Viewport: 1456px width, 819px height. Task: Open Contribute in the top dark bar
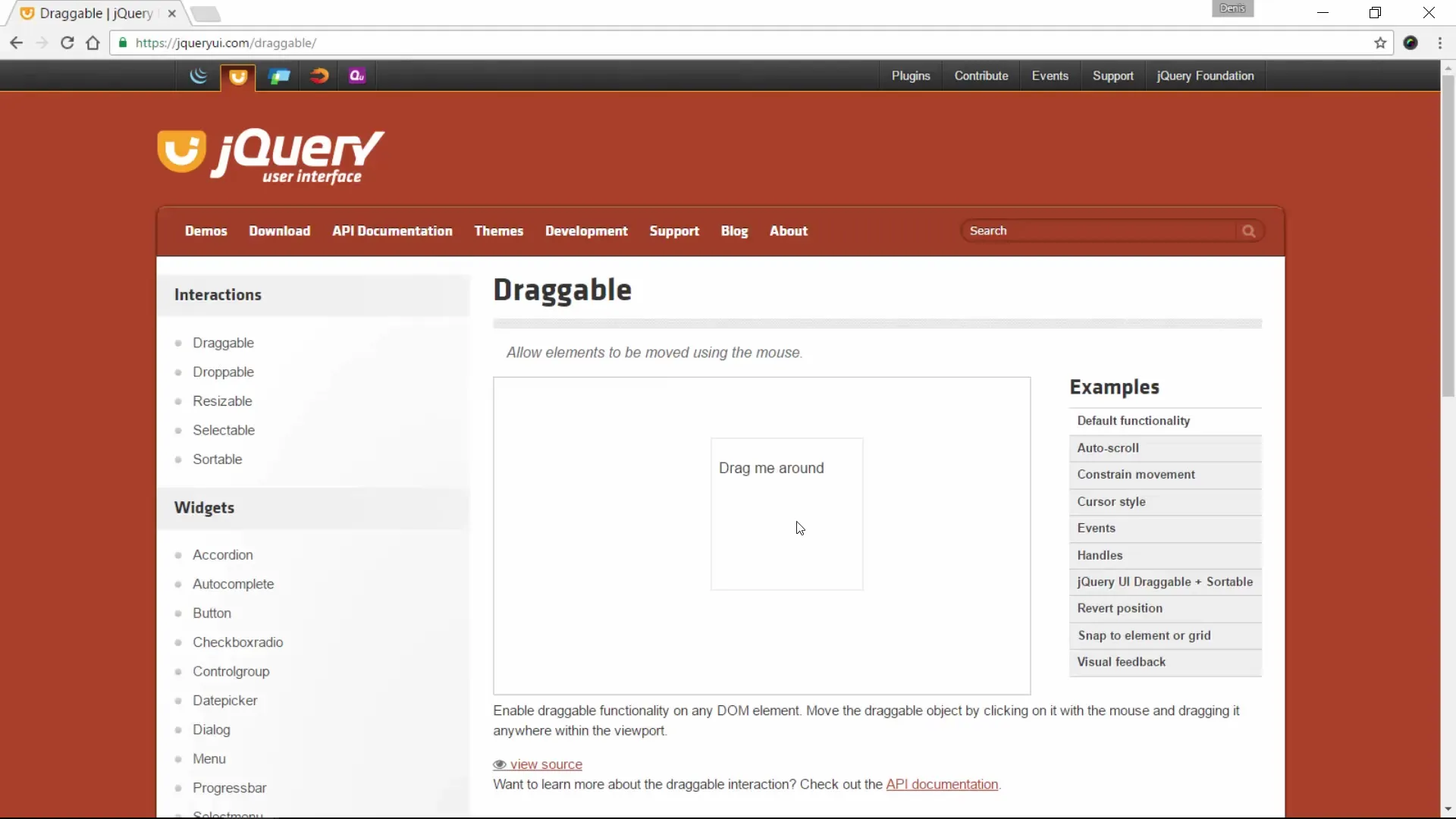(x=981, y=76)
